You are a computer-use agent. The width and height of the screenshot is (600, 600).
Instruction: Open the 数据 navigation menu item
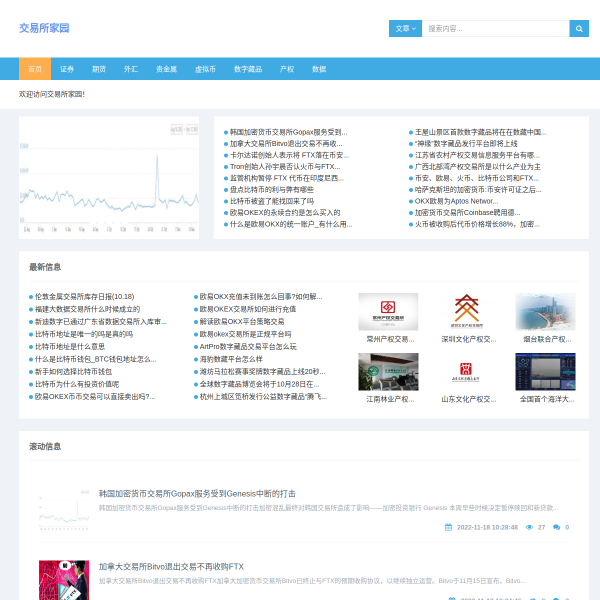coord(319,69)
